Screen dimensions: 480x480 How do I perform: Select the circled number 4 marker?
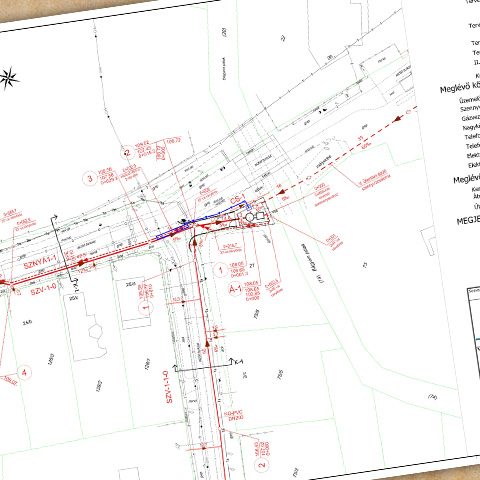point(24,372)
